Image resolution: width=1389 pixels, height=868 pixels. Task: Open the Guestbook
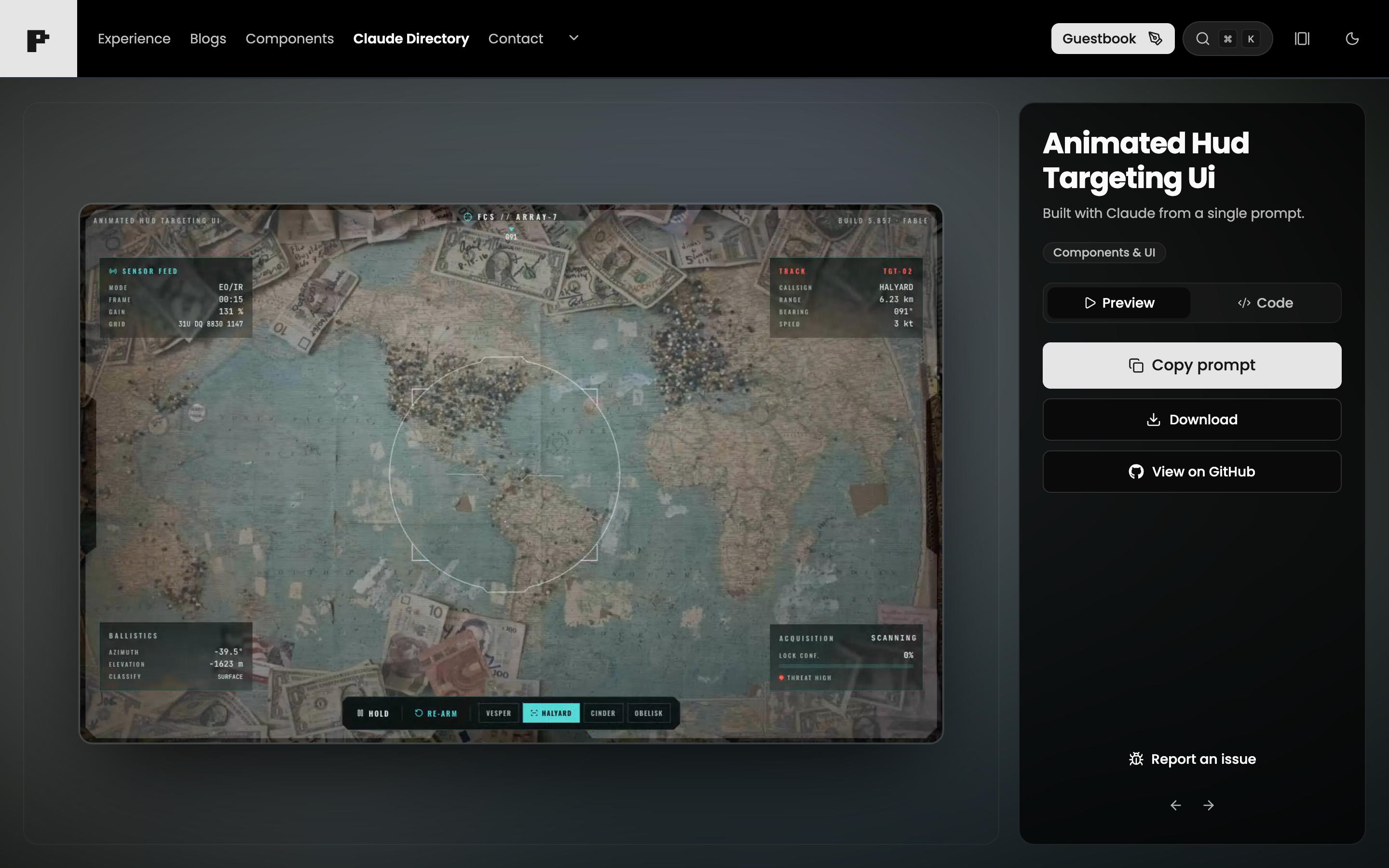pos(1112,39)
